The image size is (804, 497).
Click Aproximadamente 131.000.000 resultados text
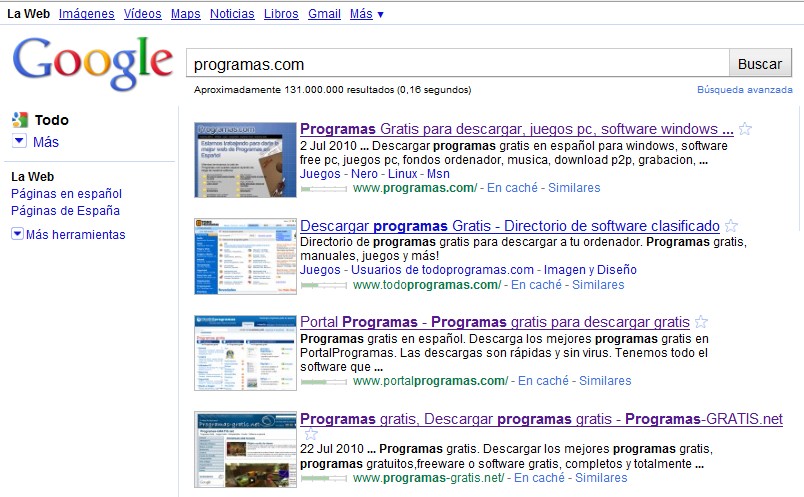click(x=332, y=90)
